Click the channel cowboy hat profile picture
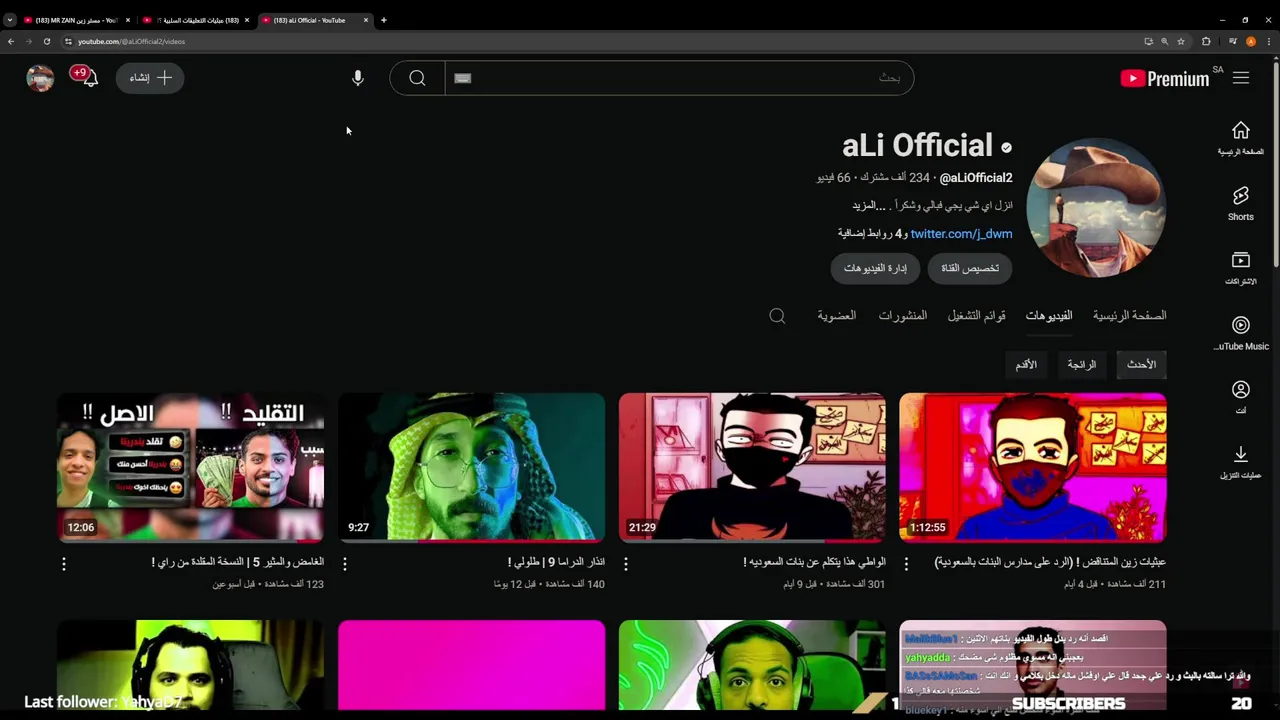Viewport: 1280px width, 720px height. click(x=1097, y=208)
